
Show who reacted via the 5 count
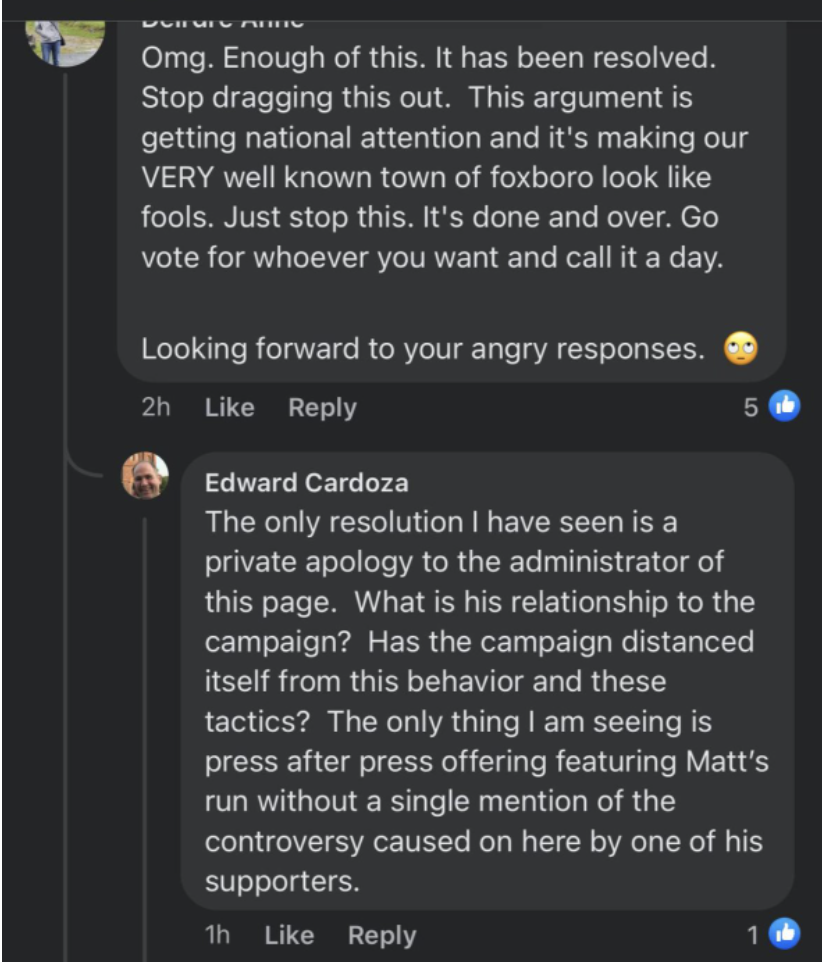point(751,407)
